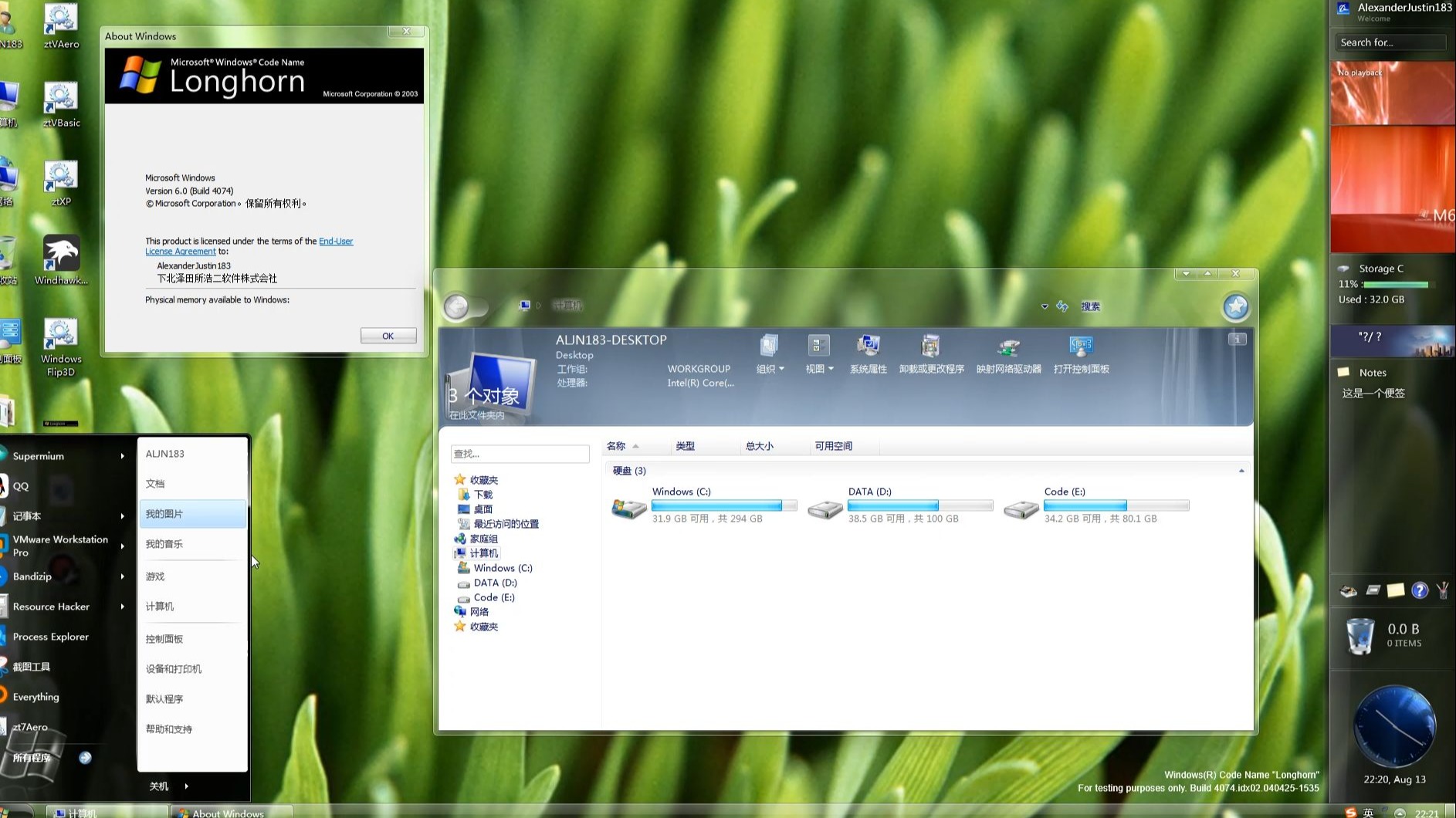Open 控制面板 in Start menu
The image size is (1456, 818).
click(193, 639)
